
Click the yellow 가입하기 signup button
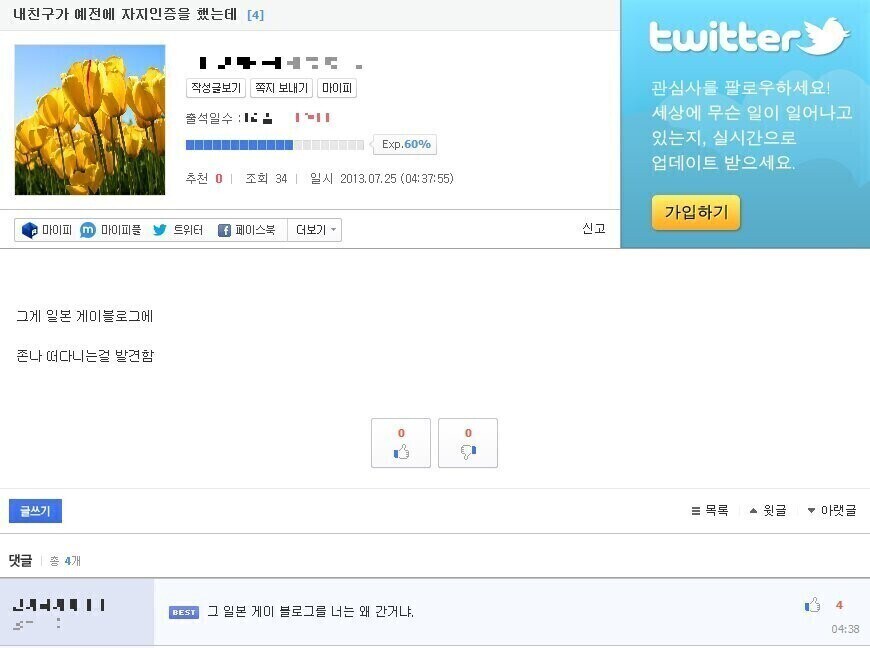696,212
